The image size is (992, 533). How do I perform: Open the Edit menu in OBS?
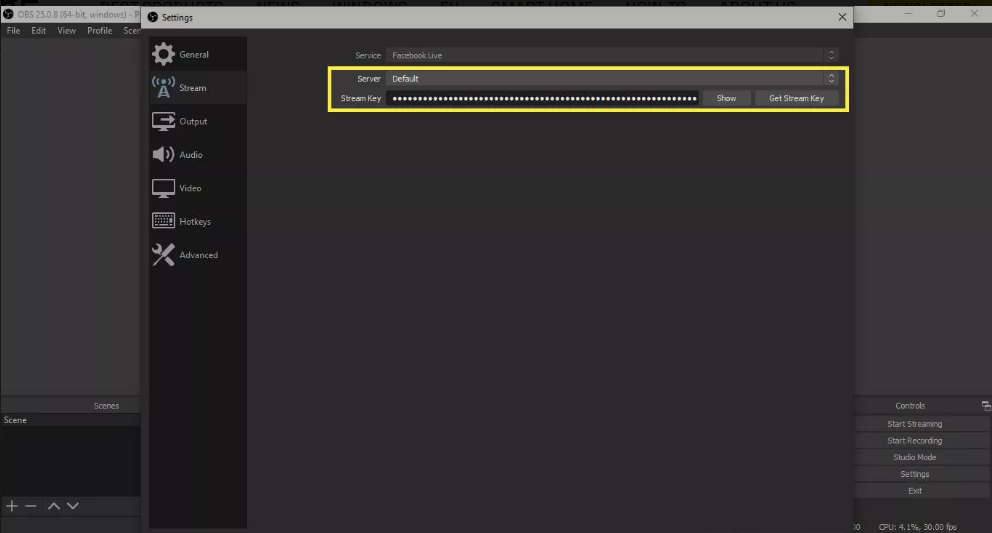pyautogui.click(x=39, y=30)
